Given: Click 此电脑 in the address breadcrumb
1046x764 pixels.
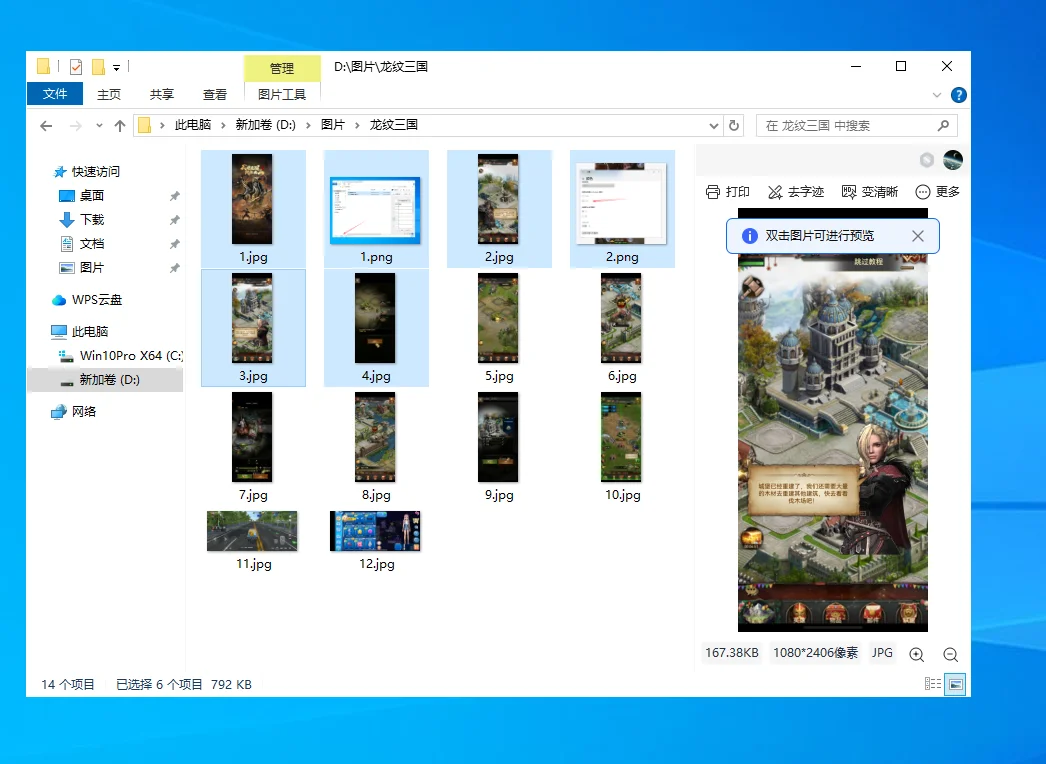Looking at the screenshot, I should pos(193,125).
